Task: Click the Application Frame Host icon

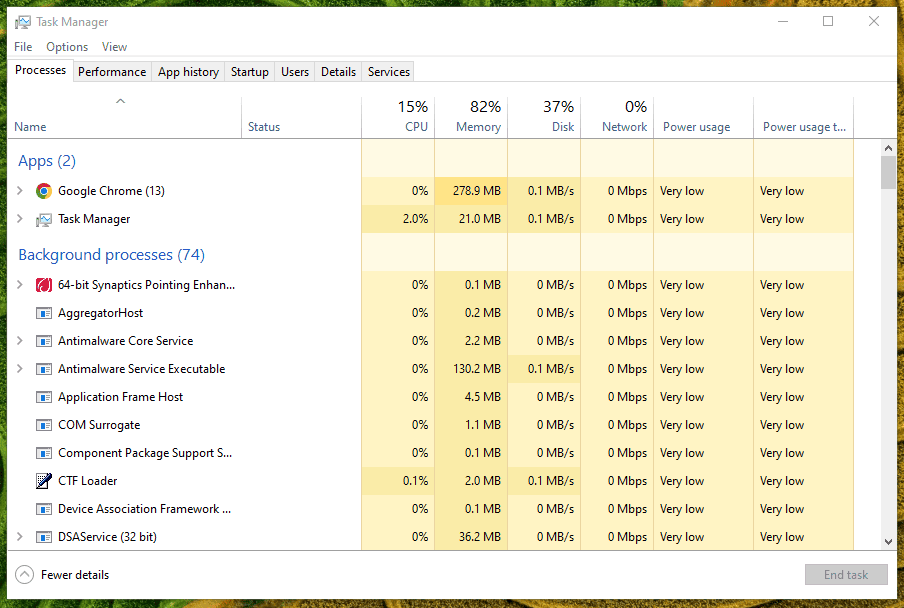Action: (x=44, y=397)
